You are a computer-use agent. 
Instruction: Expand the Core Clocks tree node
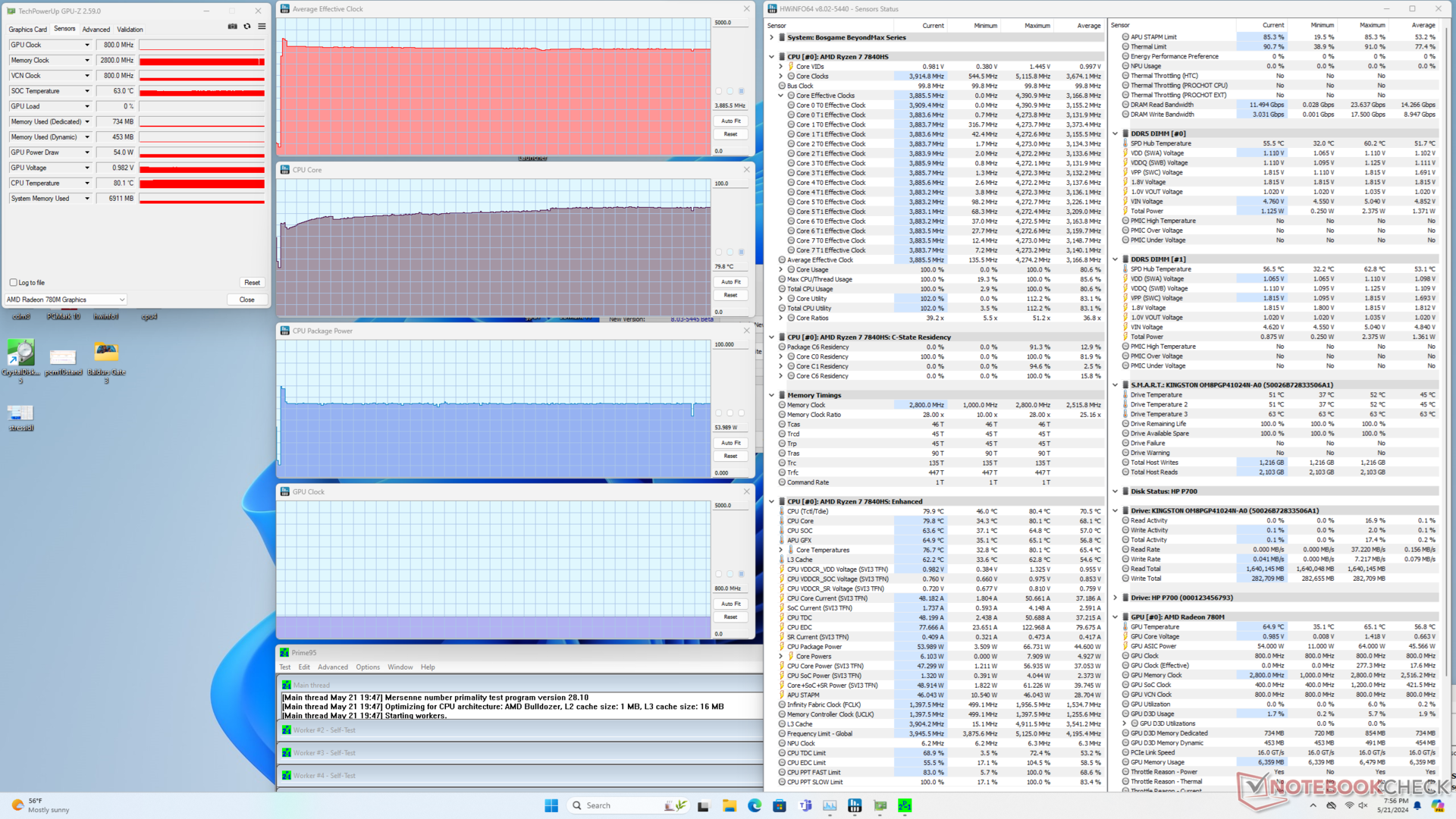(x=781, y=77)
